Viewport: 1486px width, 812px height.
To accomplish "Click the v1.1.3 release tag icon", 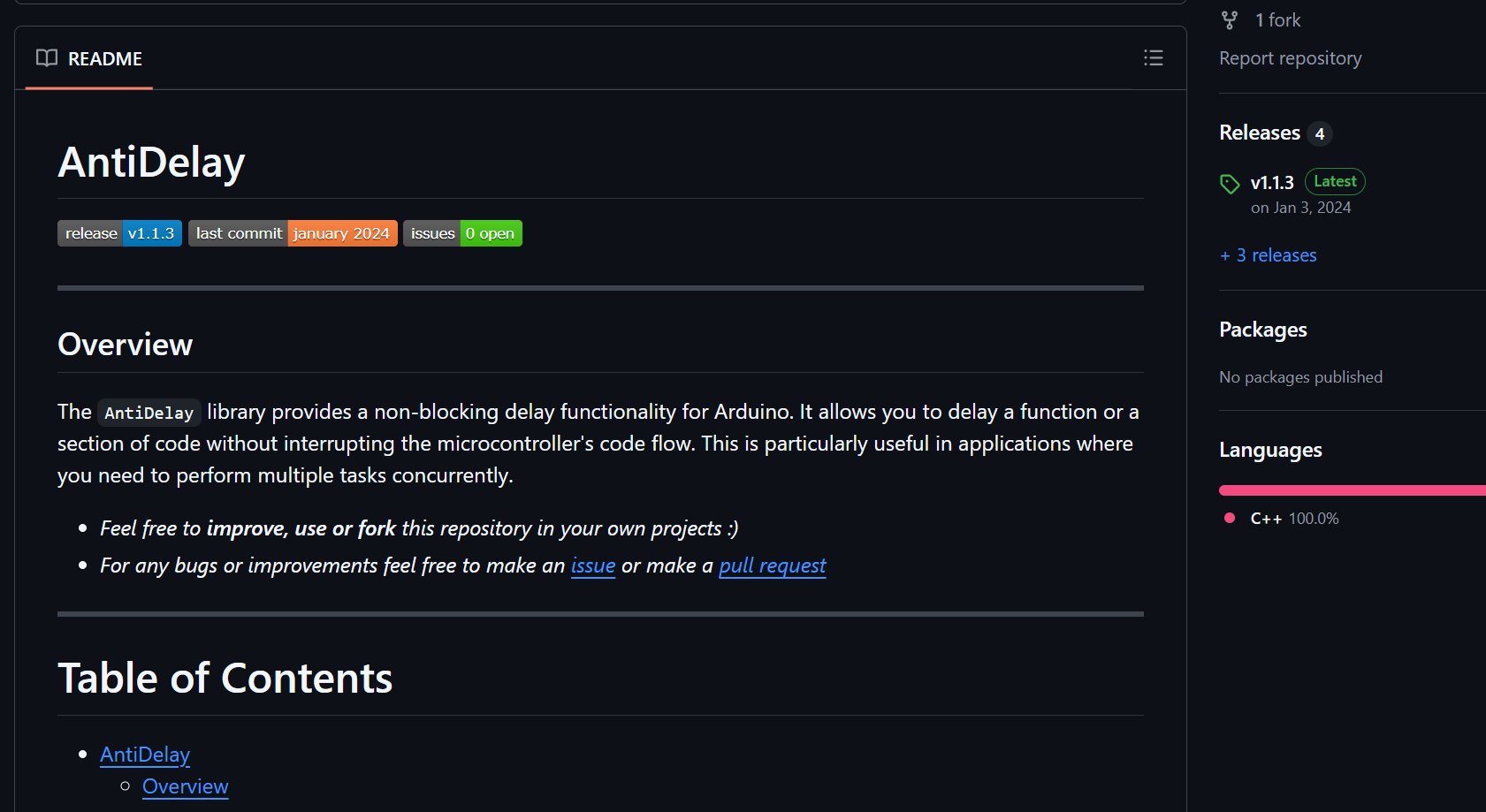I will (1230, 184).
